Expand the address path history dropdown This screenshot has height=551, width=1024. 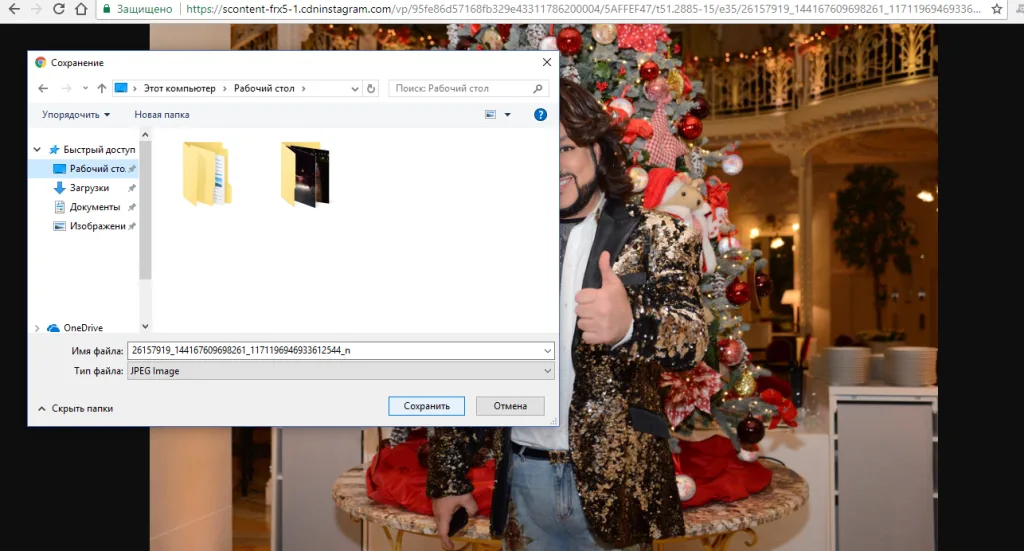click(x=355, y=88)
